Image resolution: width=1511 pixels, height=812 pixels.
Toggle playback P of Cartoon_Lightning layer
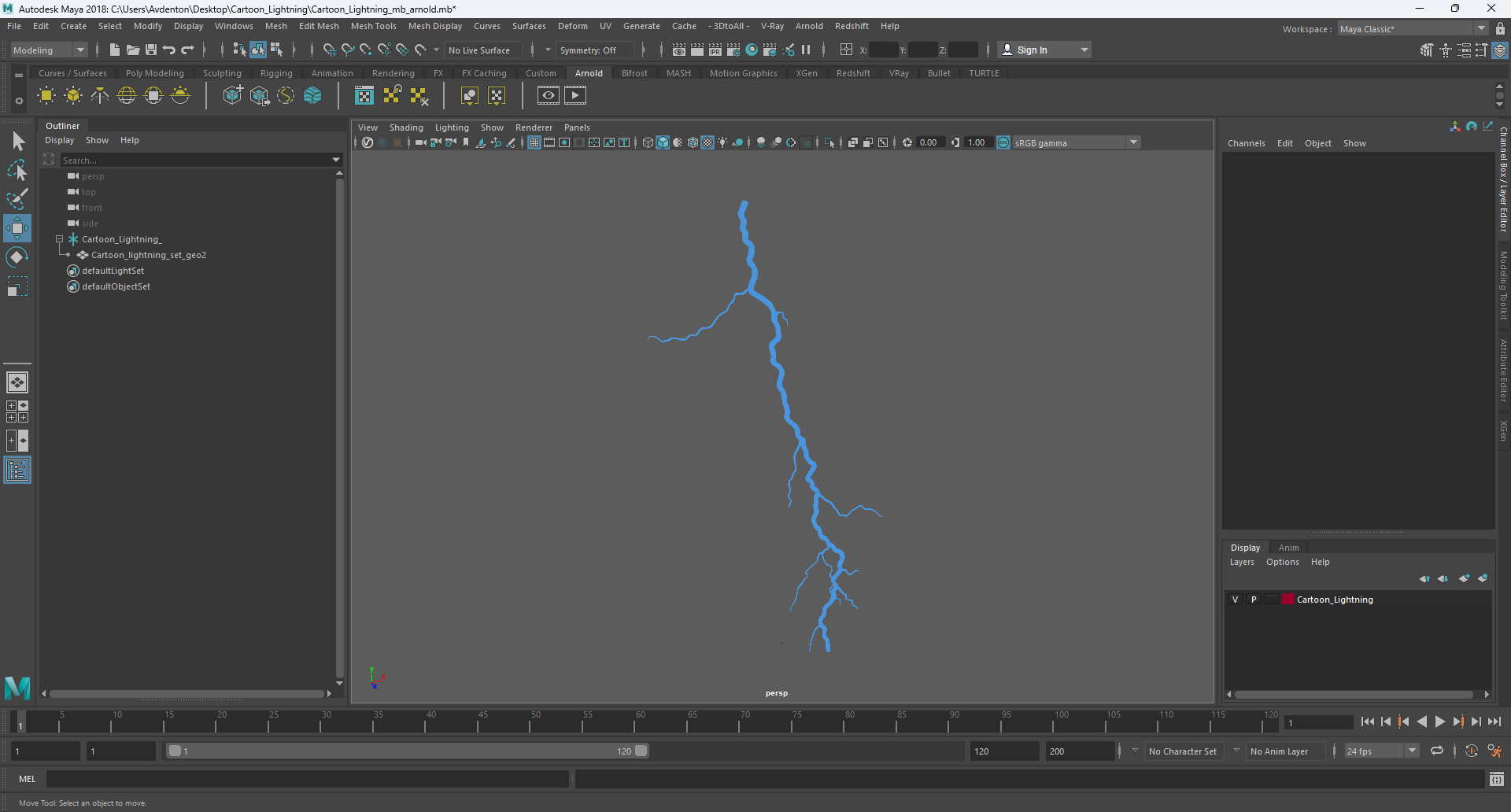click(1254, 600)
